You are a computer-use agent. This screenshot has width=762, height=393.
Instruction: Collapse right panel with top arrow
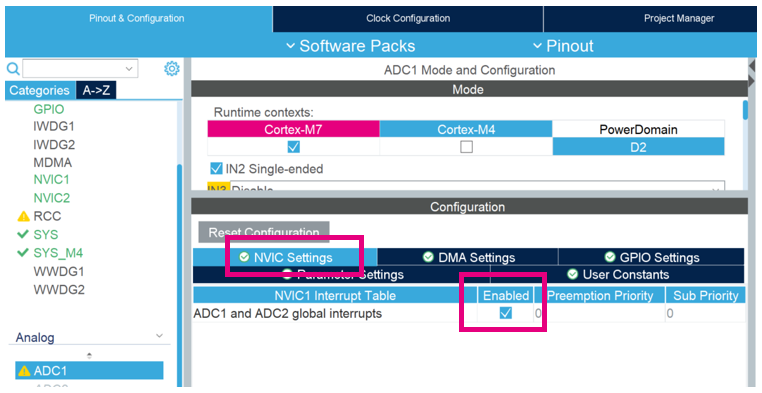pos(752,65)
